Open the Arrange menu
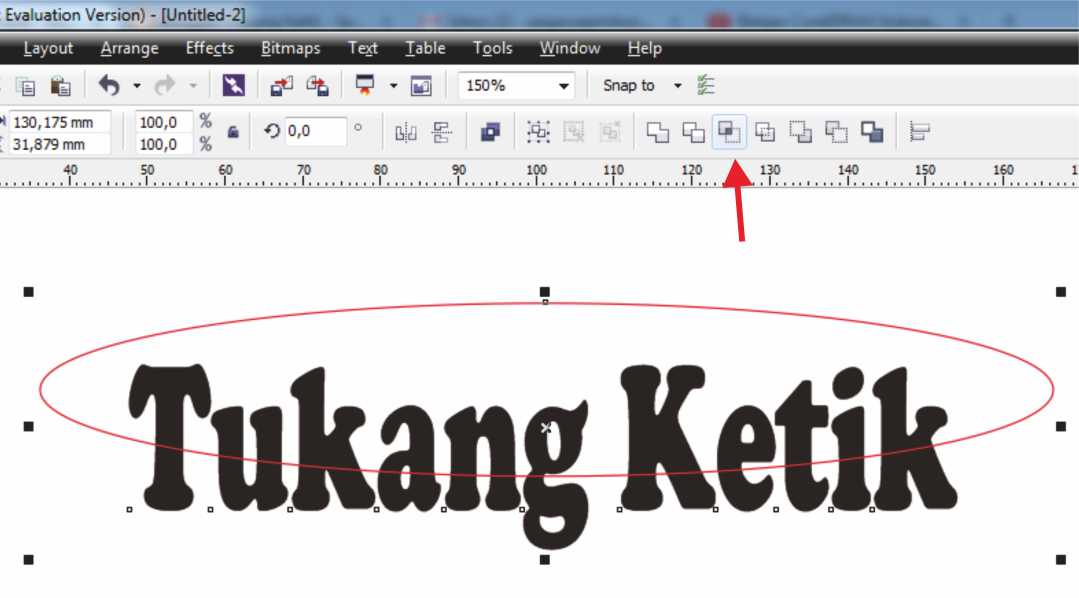 click(x=129, y=47)
